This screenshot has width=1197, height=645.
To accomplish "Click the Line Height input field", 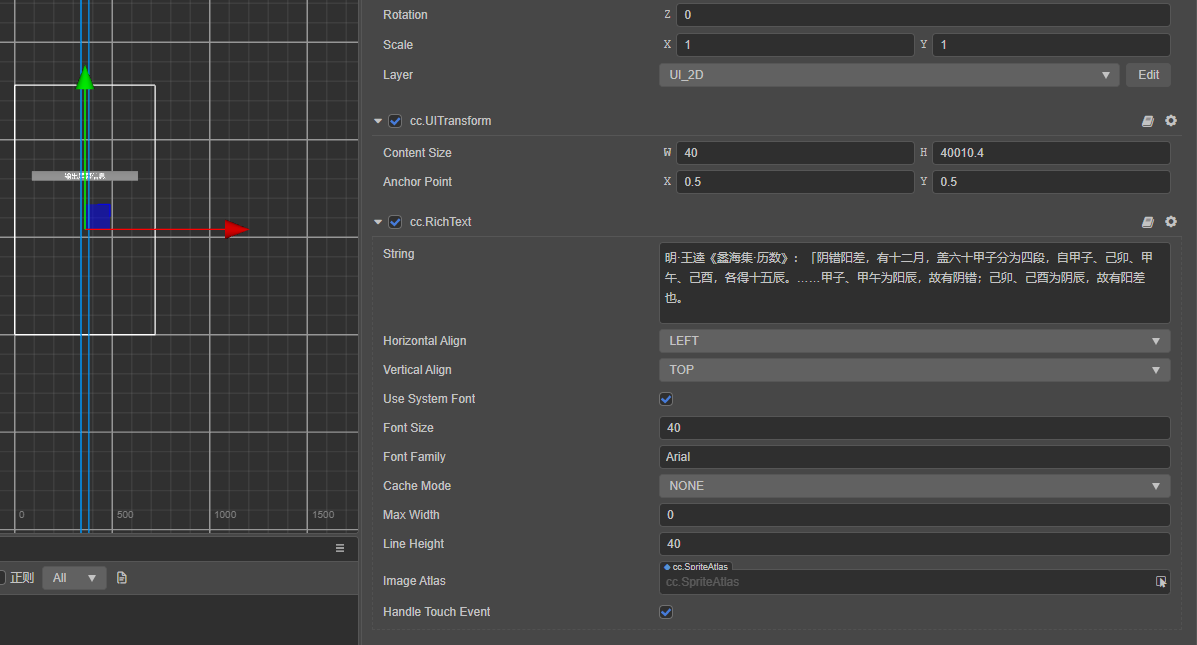I will [x=915, y=544].
